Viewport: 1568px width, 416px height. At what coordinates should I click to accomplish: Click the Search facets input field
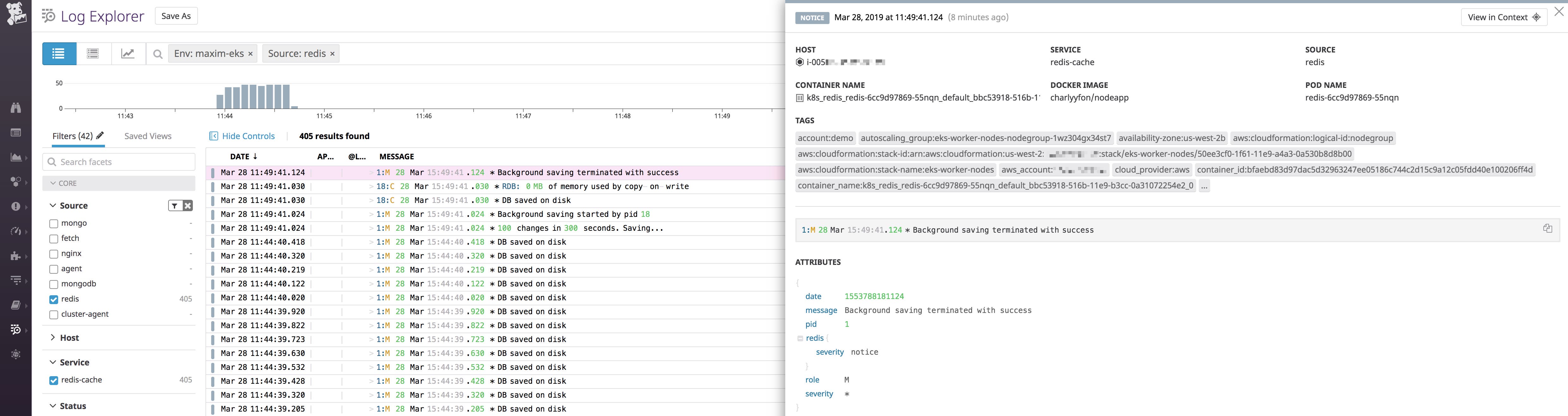coord(119,162)
